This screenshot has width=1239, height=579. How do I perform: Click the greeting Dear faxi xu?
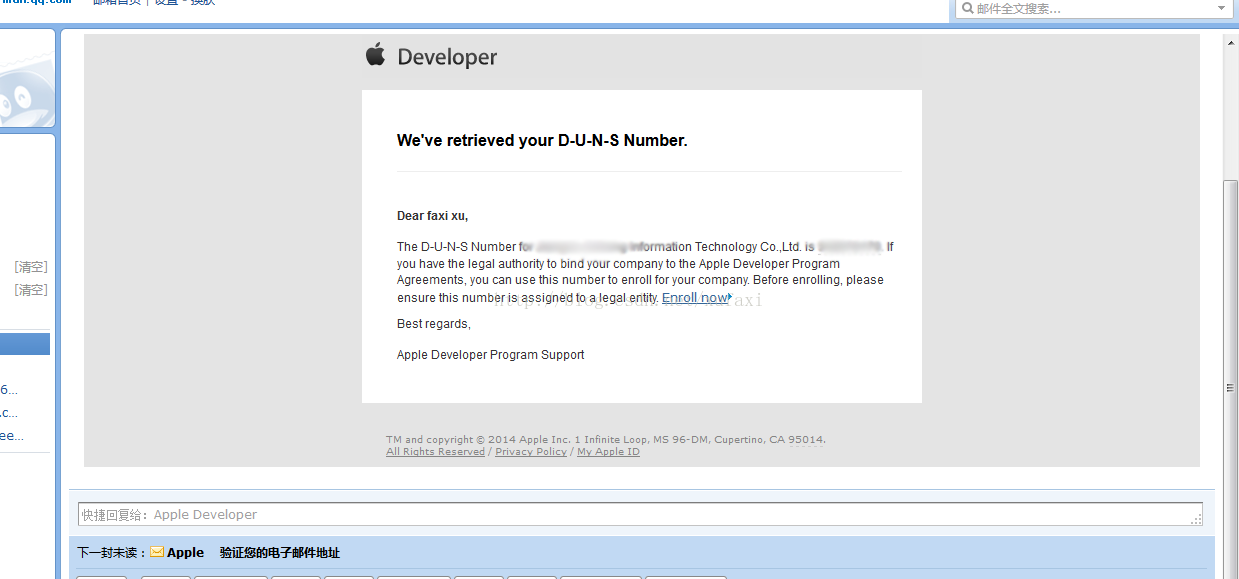tap(432, 216)
